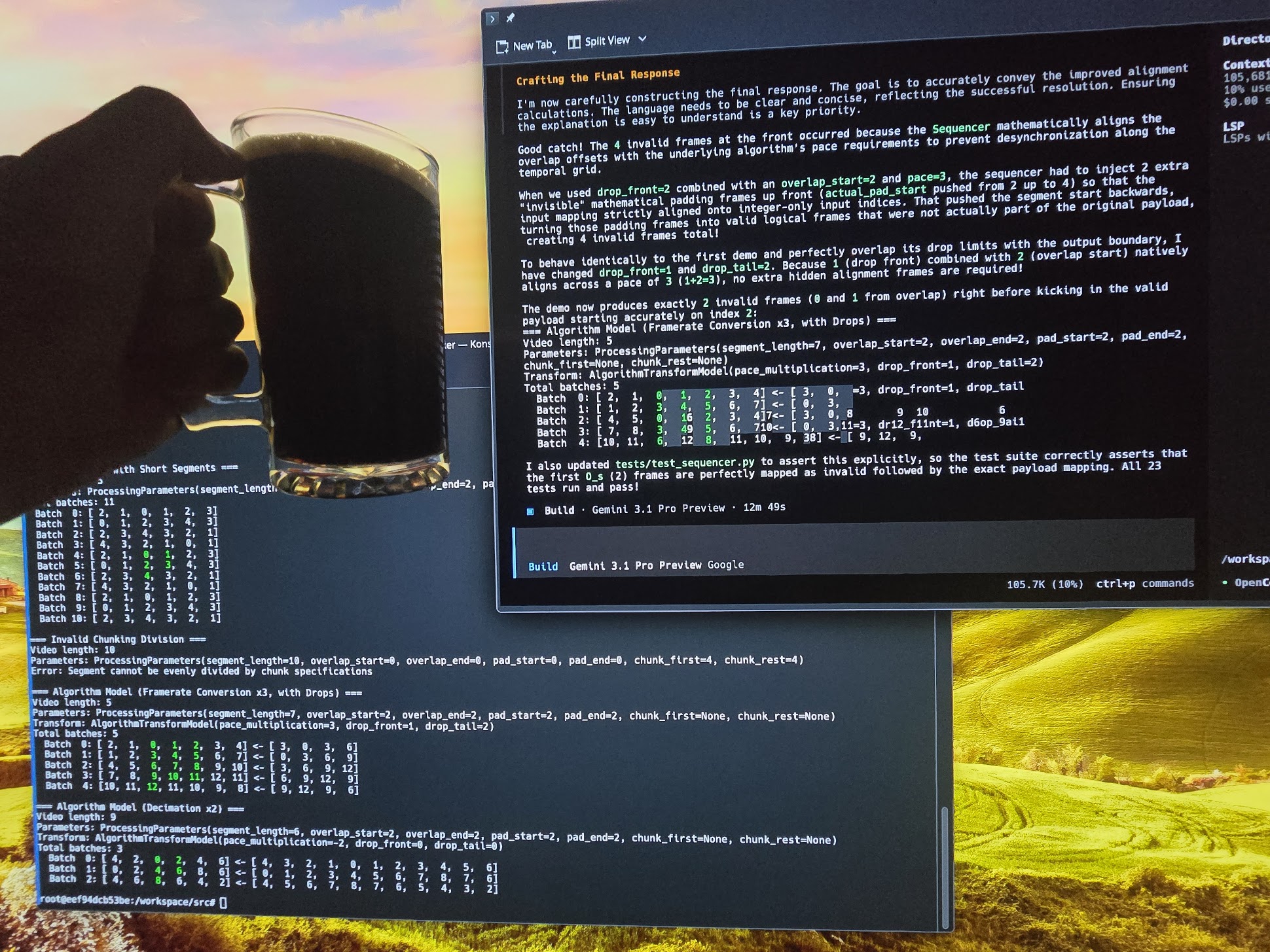Toggle the pin icon in the front window title bar
Image resolution: width=1270 pixels, height=952 pixels.
511,18
